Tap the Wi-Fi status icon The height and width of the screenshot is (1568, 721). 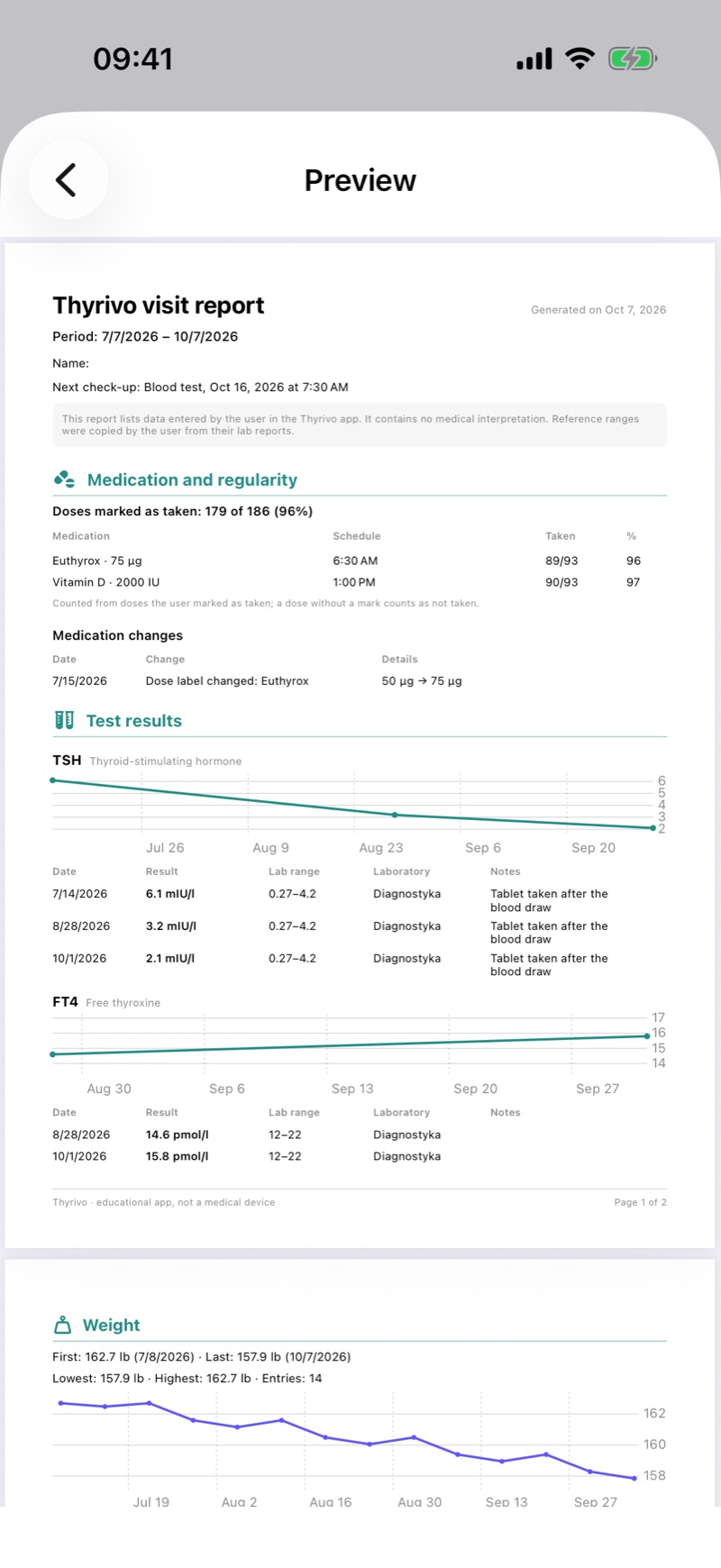580,59
